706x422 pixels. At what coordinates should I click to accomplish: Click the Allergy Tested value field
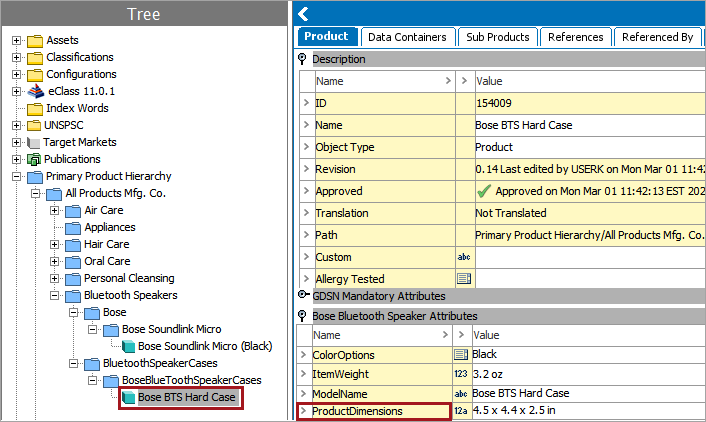(590, 279)
